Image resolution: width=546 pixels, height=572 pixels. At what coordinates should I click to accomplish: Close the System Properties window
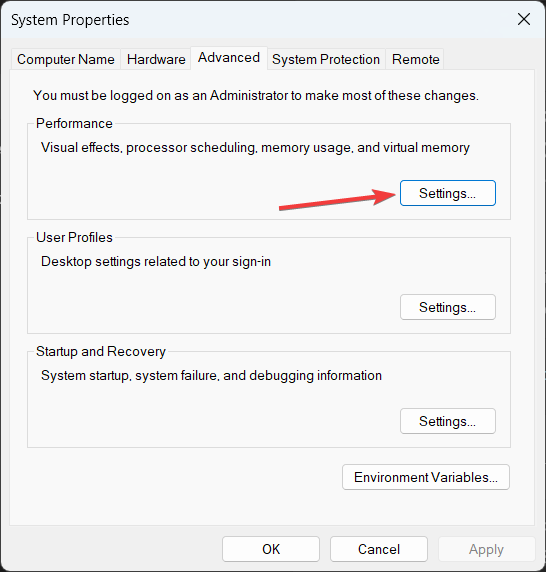524,19
